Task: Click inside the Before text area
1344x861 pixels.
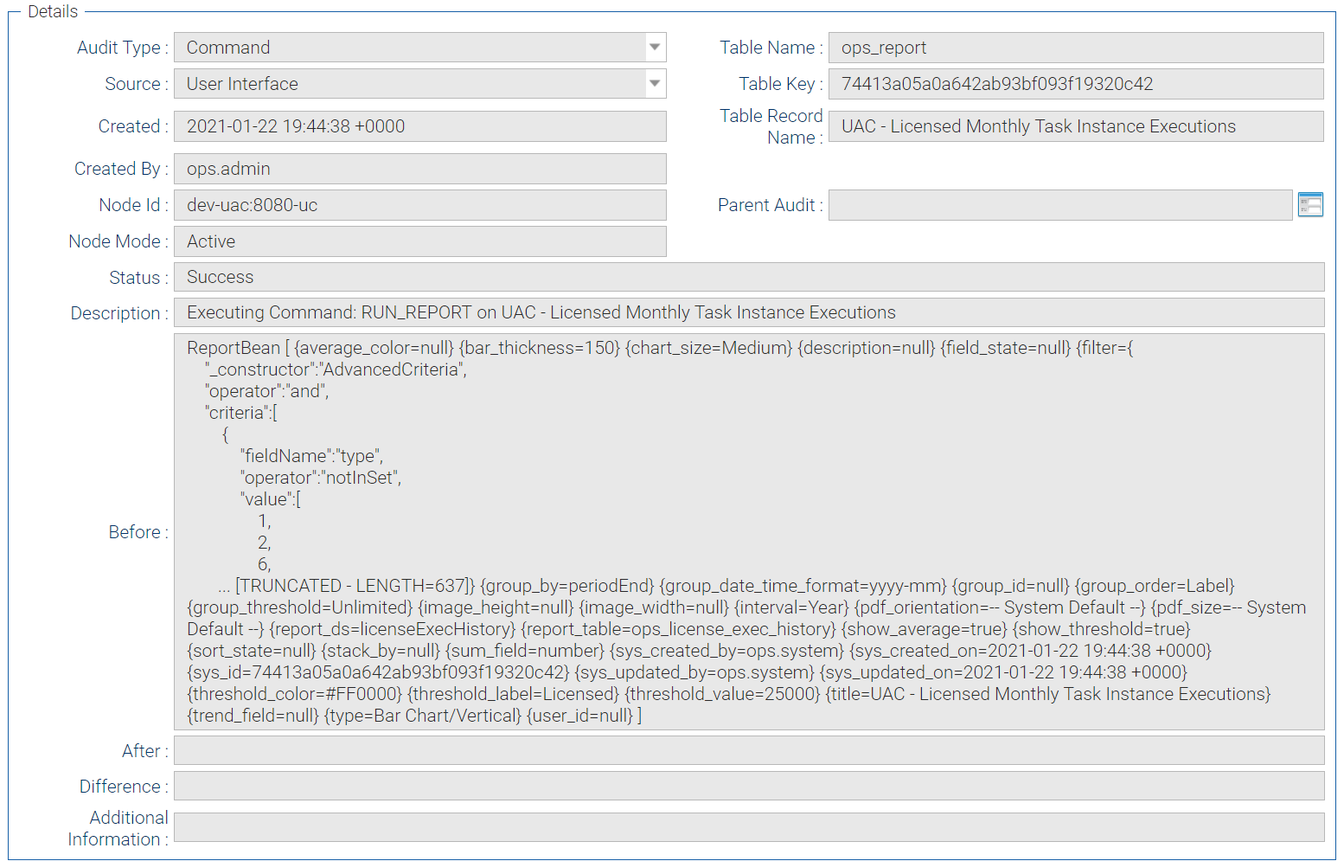Action: pyautogui.click(x=748, y=532)
